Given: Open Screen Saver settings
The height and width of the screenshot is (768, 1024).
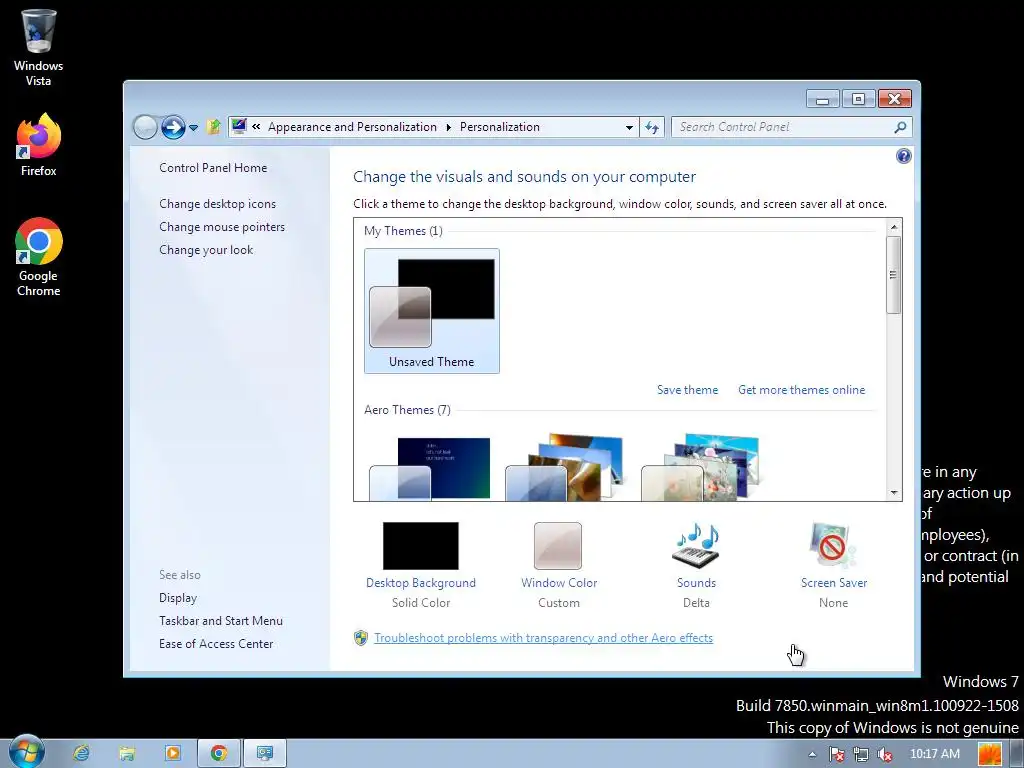Looking at the screenshot, I should [x=834, y=564].
